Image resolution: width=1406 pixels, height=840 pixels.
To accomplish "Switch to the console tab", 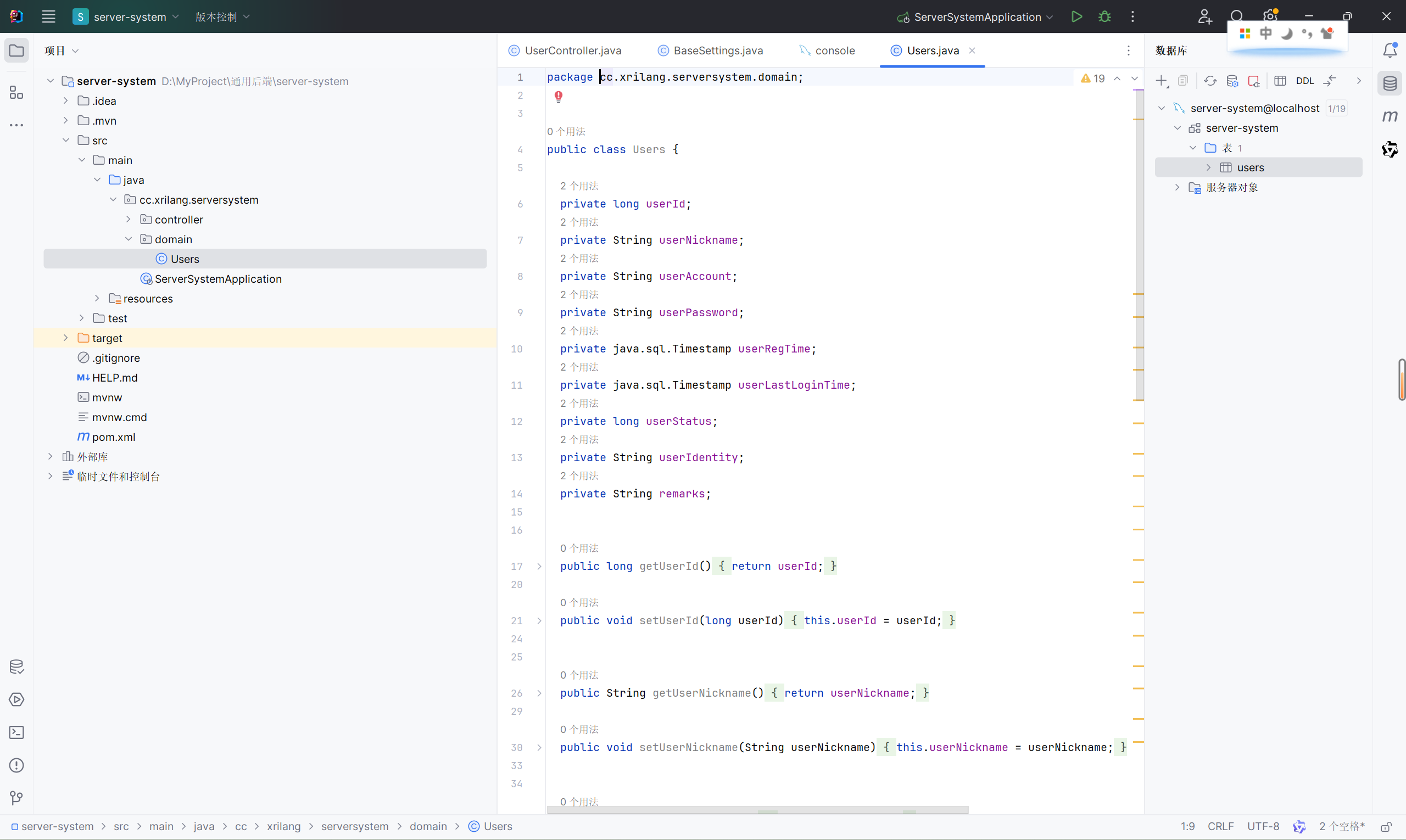I will pos(827,51).
